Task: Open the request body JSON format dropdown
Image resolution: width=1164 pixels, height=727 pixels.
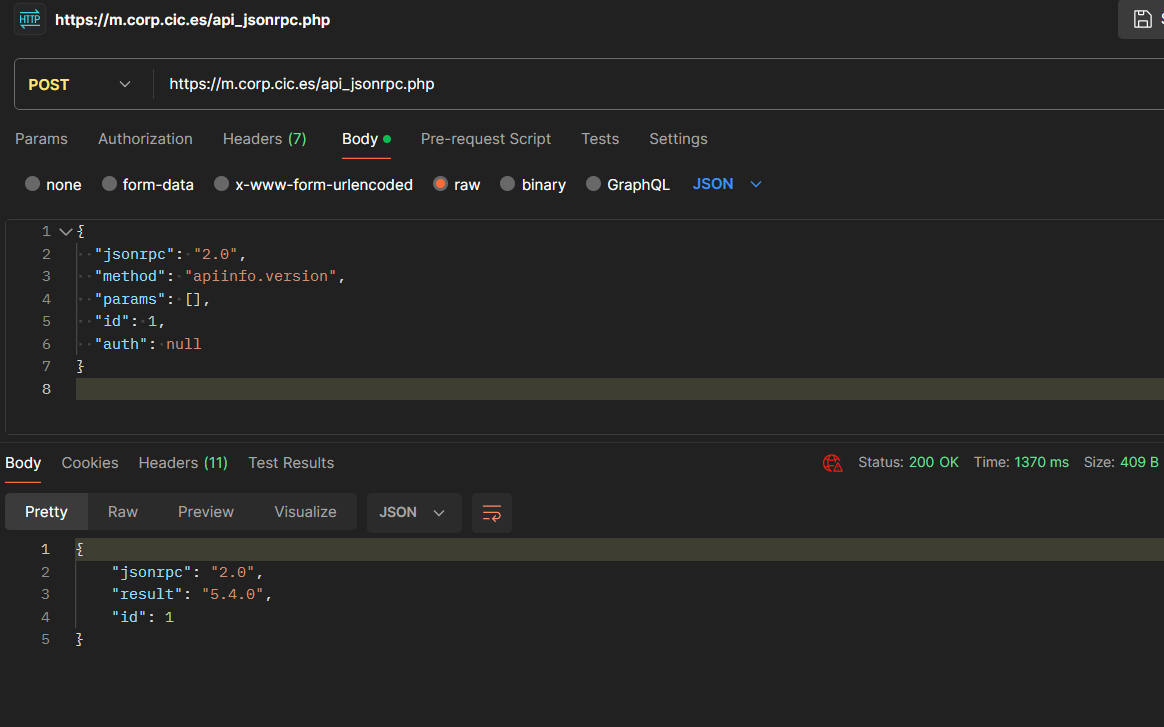Action: [x=727, y=184]
